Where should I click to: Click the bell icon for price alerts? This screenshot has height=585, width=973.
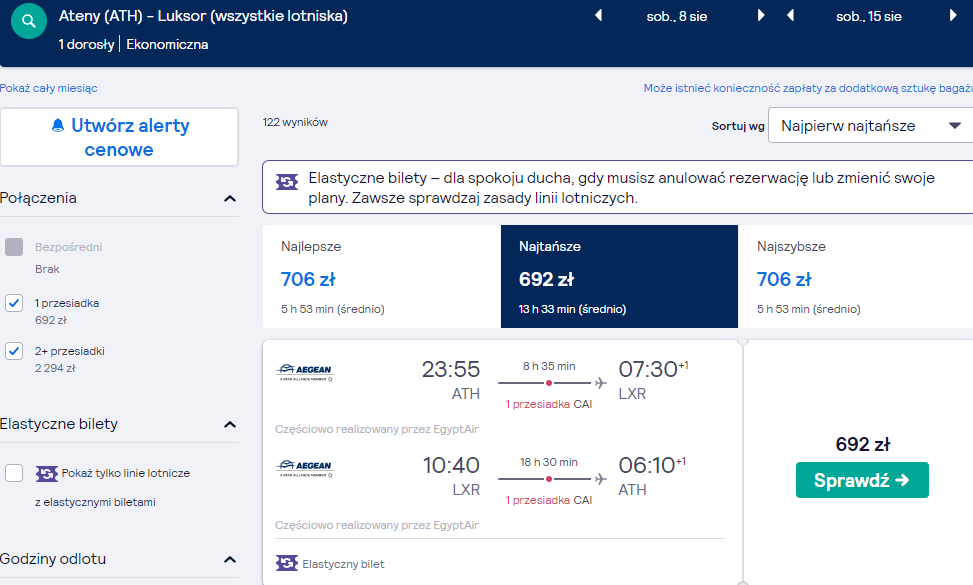point(58,125)
